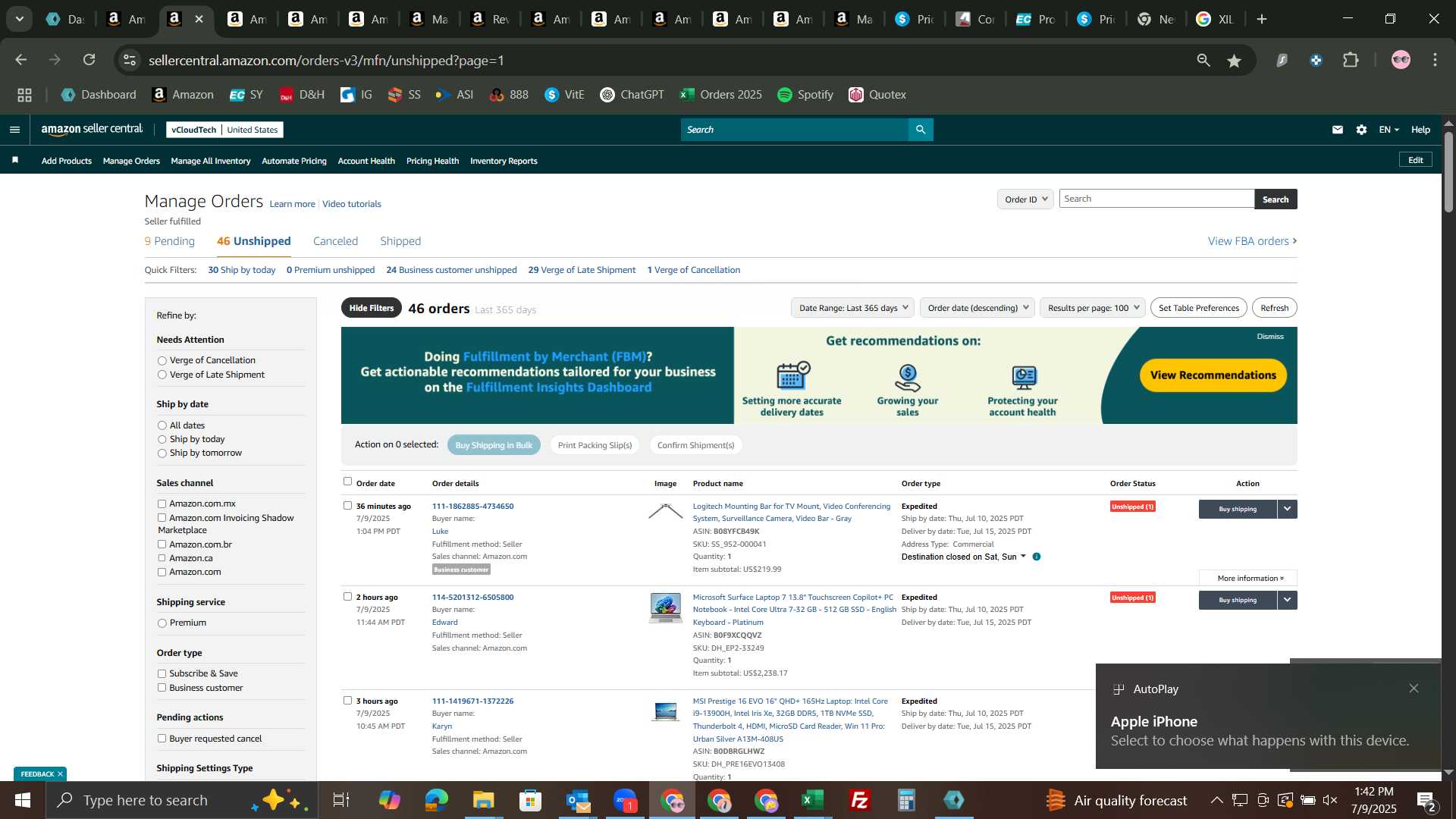Screen dimensions: 1456x819
Task: Apply the 29 Verge of Late Shipment quick filter
Action: [582, 270]
